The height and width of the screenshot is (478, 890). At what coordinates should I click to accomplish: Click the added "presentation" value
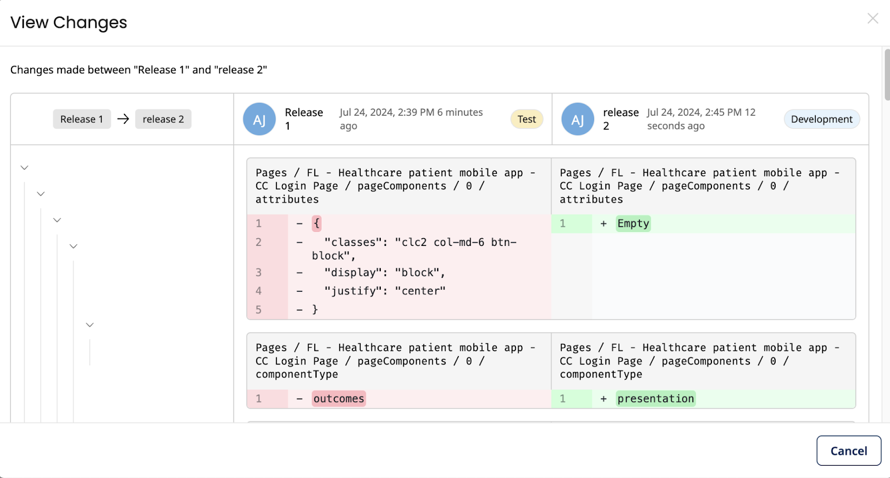tap(655, 398)
